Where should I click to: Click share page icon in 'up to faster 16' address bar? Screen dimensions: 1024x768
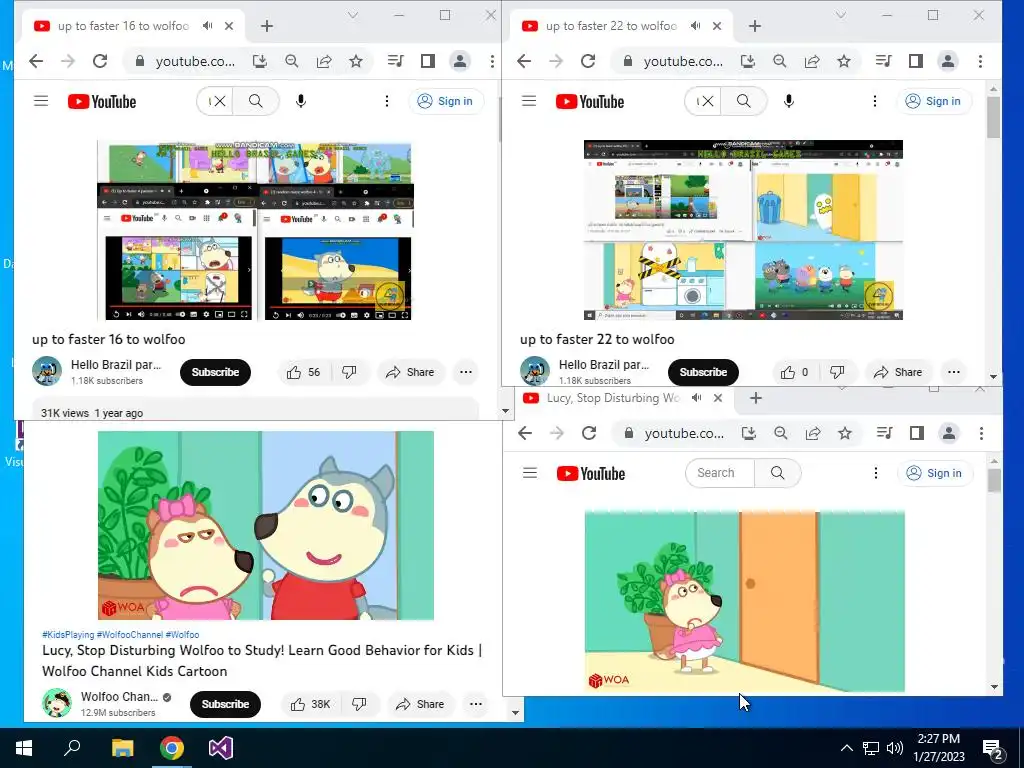tap(324, 61)
